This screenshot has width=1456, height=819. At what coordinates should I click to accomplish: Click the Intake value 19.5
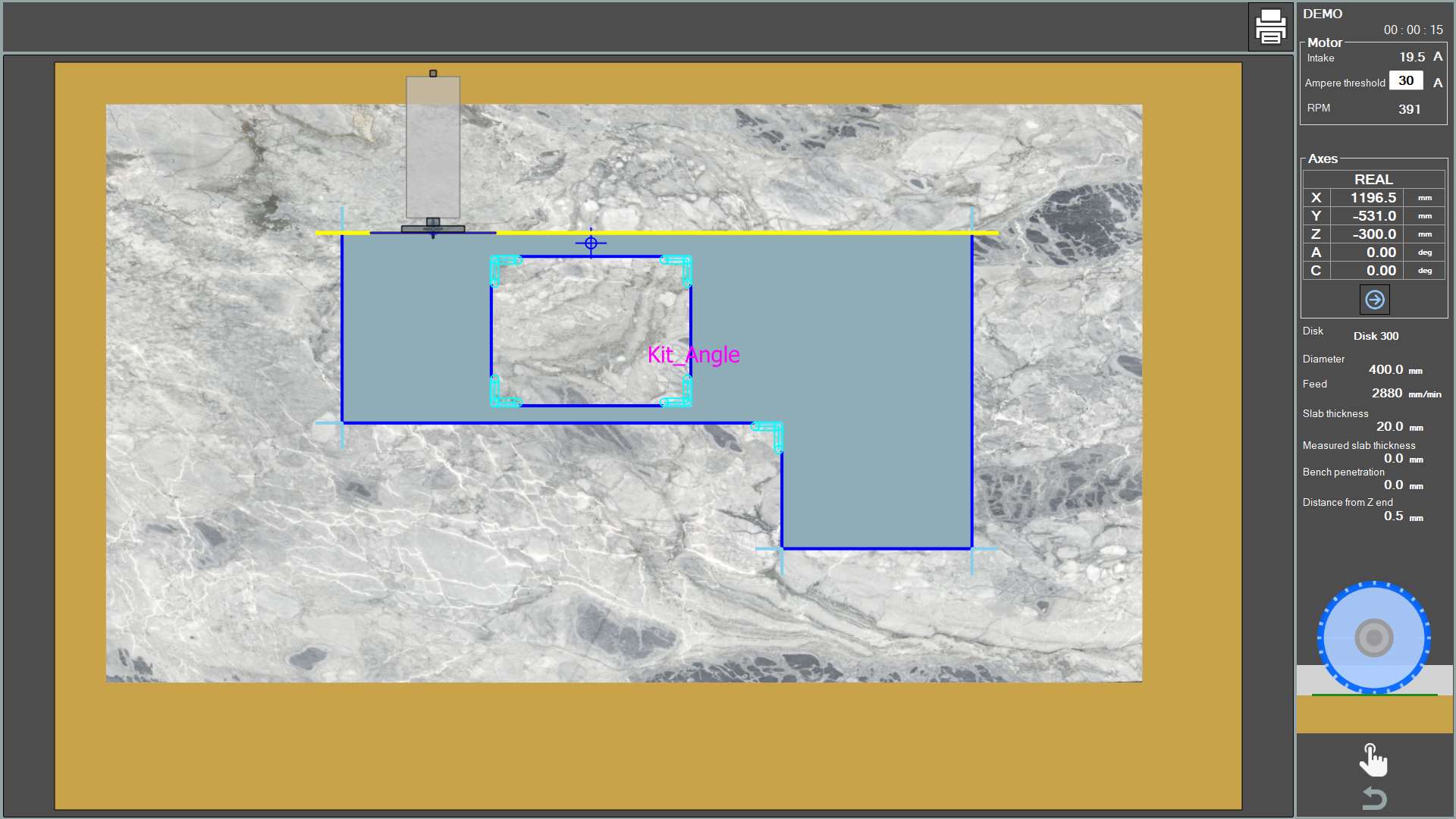1412,57
